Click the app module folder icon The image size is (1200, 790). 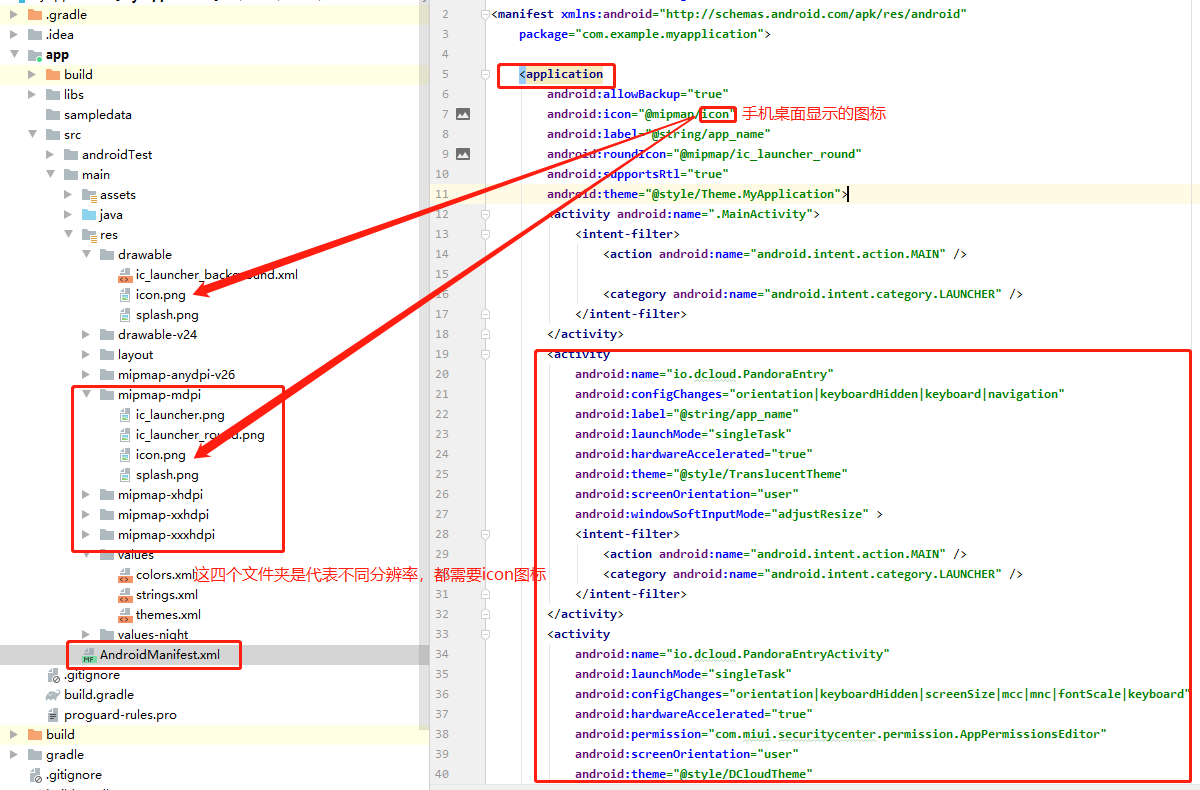point(35,55)
